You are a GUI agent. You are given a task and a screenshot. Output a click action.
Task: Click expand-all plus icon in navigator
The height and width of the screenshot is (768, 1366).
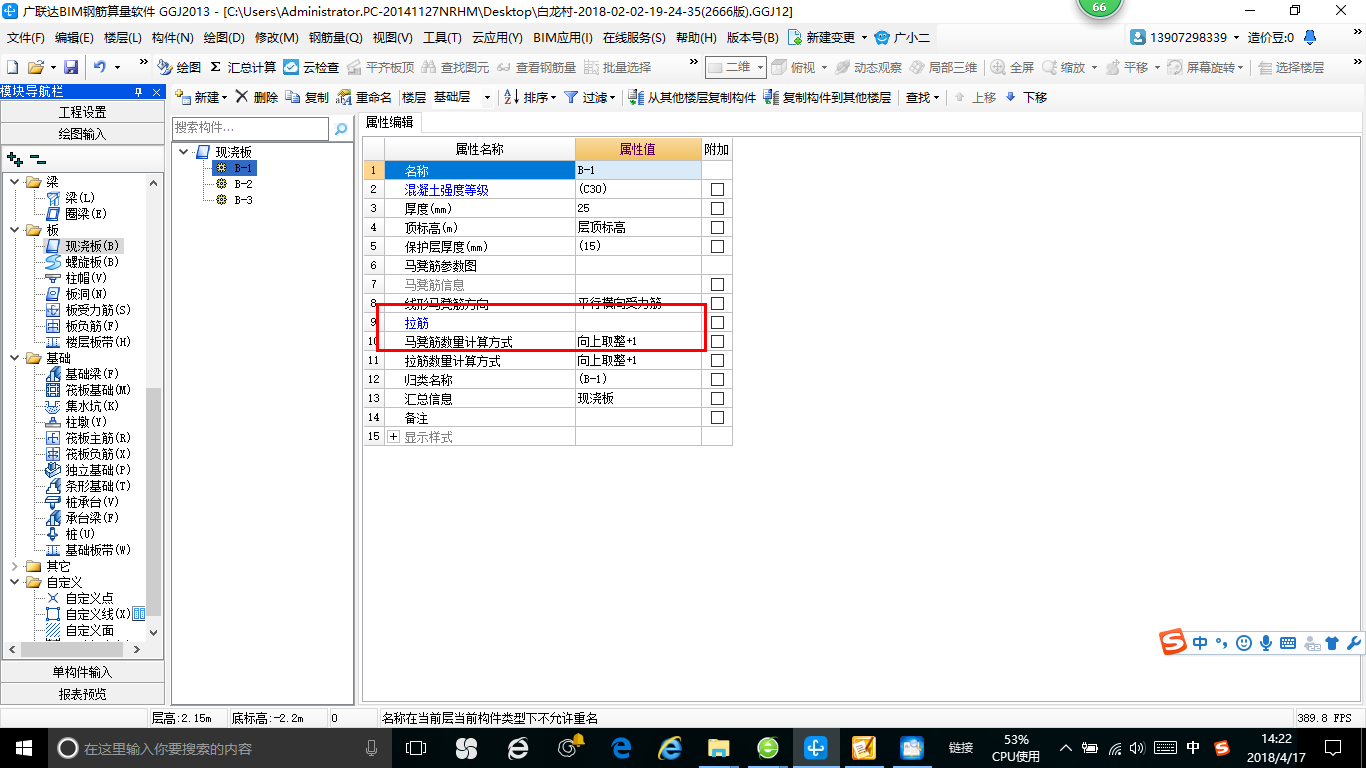(15, 159)
